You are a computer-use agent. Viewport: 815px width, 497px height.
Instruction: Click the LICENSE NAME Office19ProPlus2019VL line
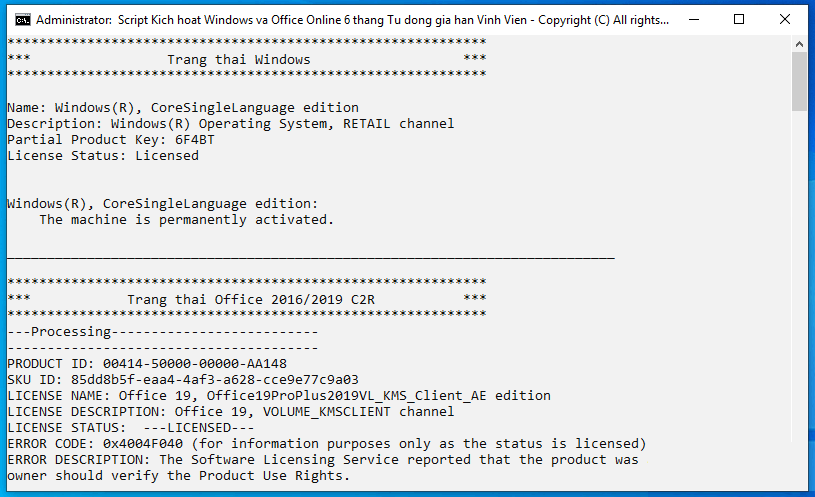tap(279, 396)
